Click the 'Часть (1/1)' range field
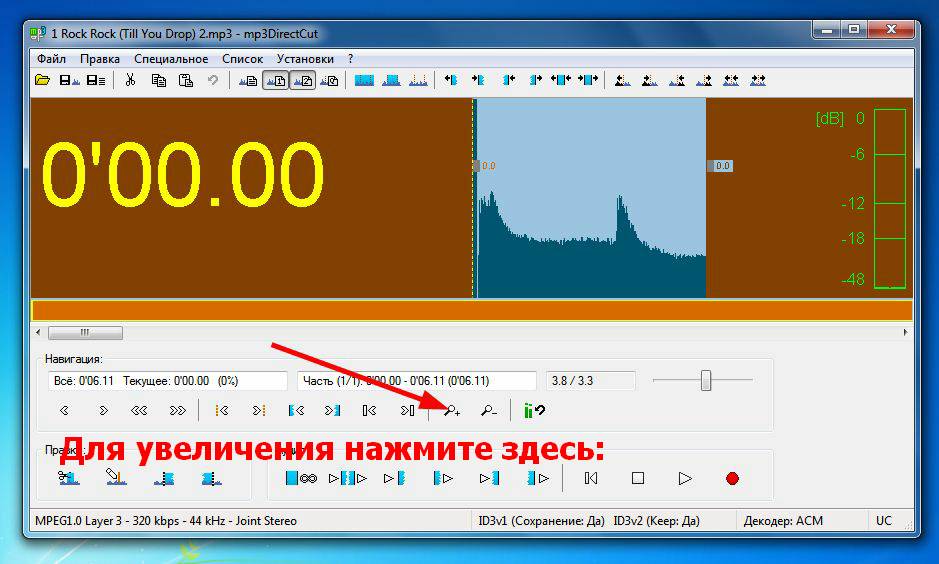Screen dimensions: 939x564 click(x=417, y=381)
